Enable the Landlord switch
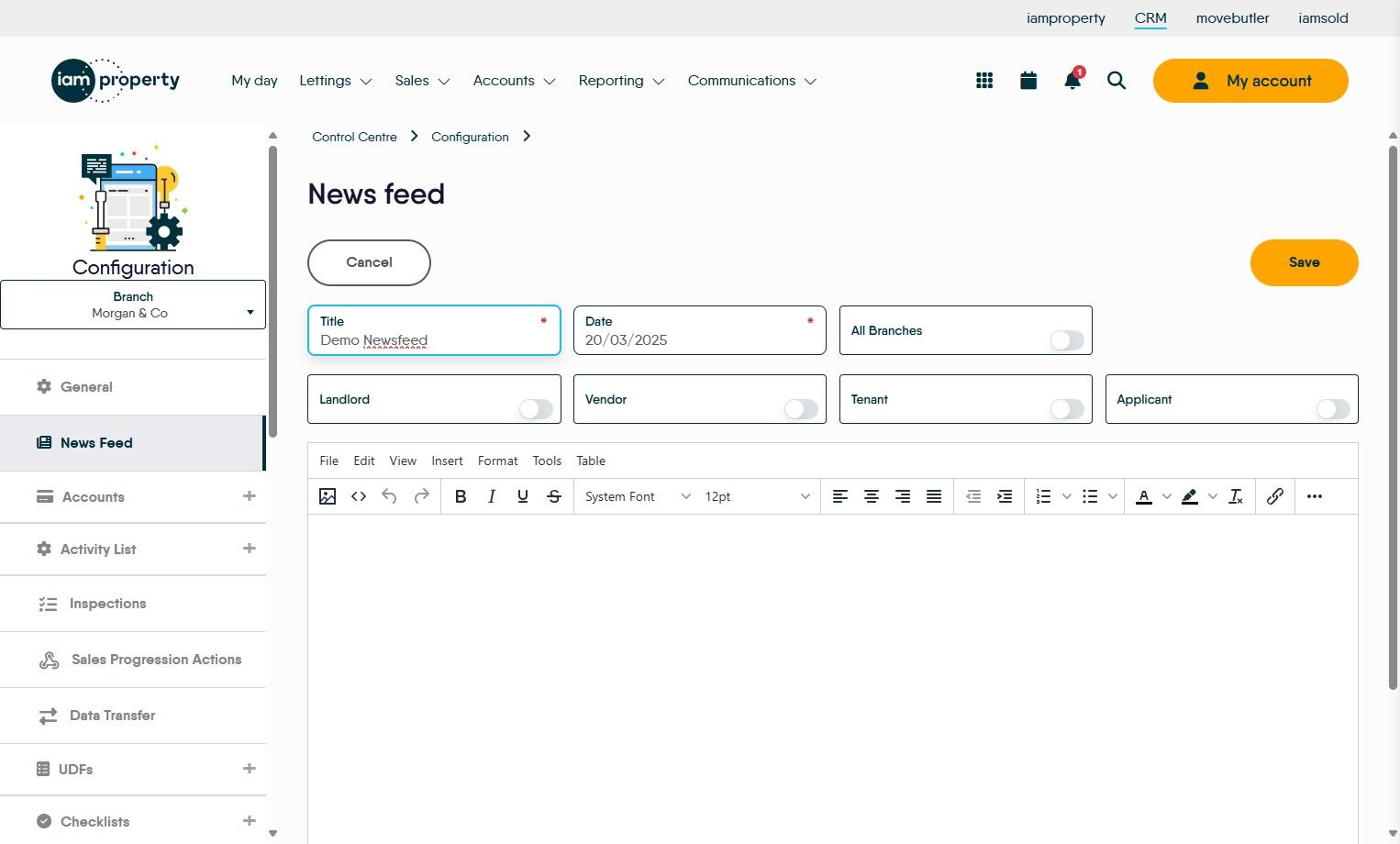Image resolution: width=1400 pixels, height=844 pixels. [x=536, y=409]
